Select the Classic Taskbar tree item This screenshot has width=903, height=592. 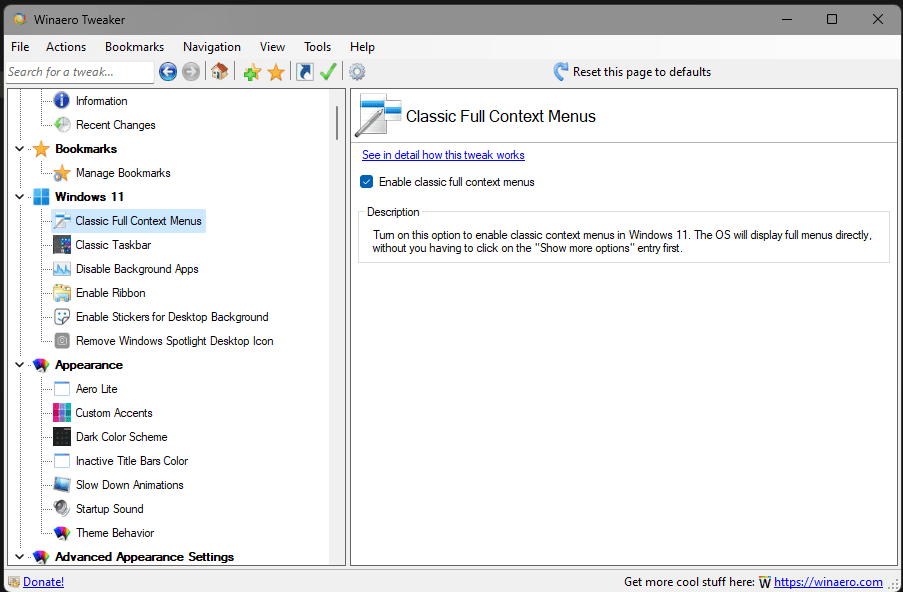[113, 245]
